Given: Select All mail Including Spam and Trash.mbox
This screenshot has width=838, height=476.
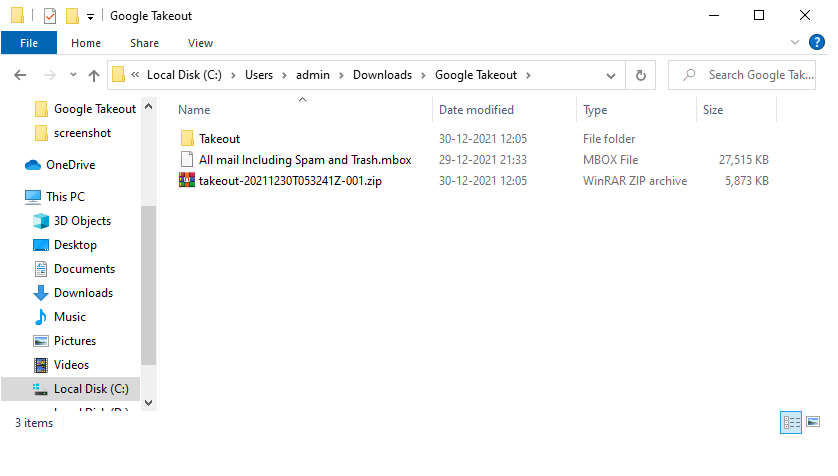Looking at the screenshot, I should click(x=305, y=160).
